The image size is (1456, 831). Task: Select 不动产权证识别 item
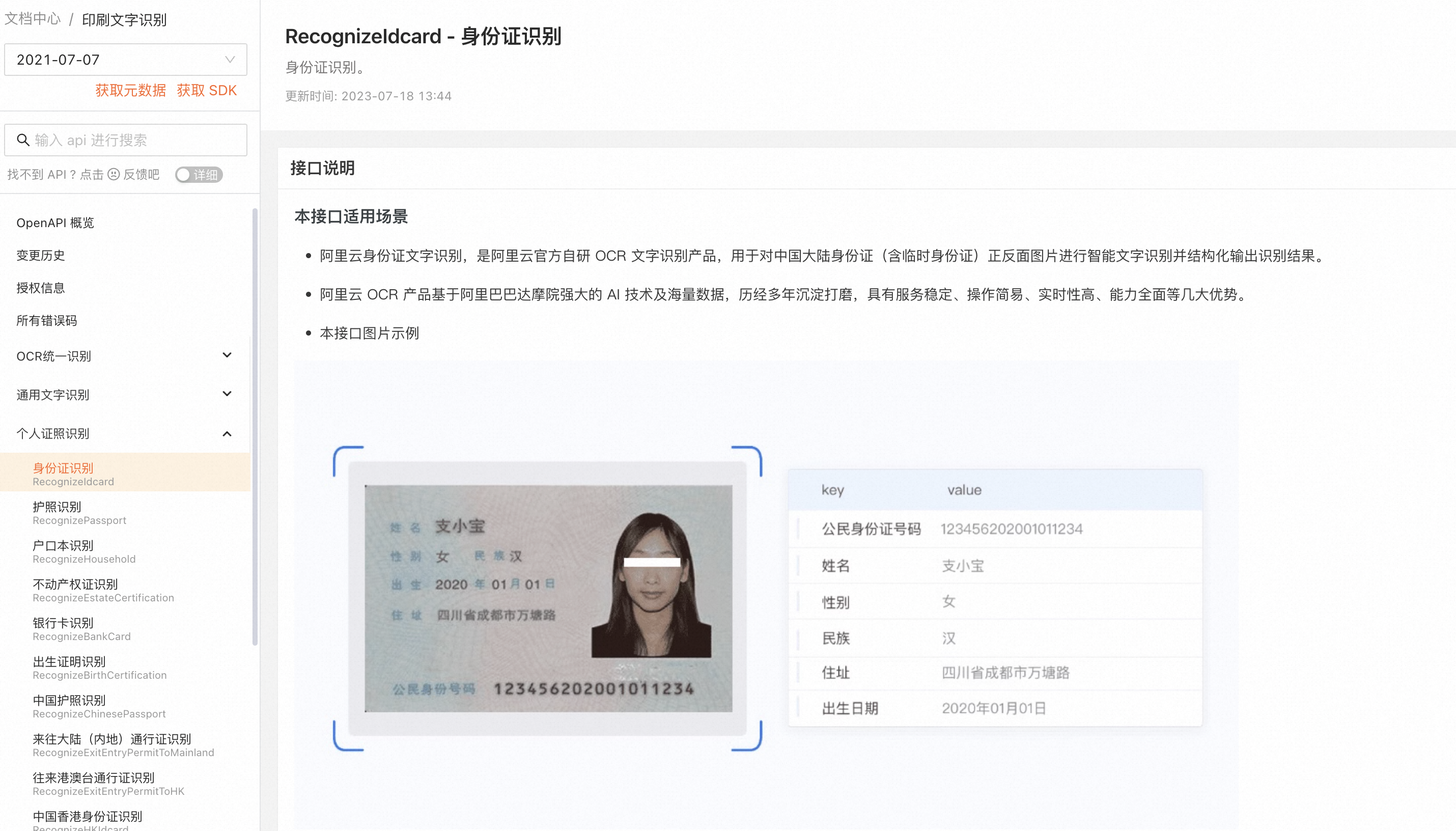(125, 590)
